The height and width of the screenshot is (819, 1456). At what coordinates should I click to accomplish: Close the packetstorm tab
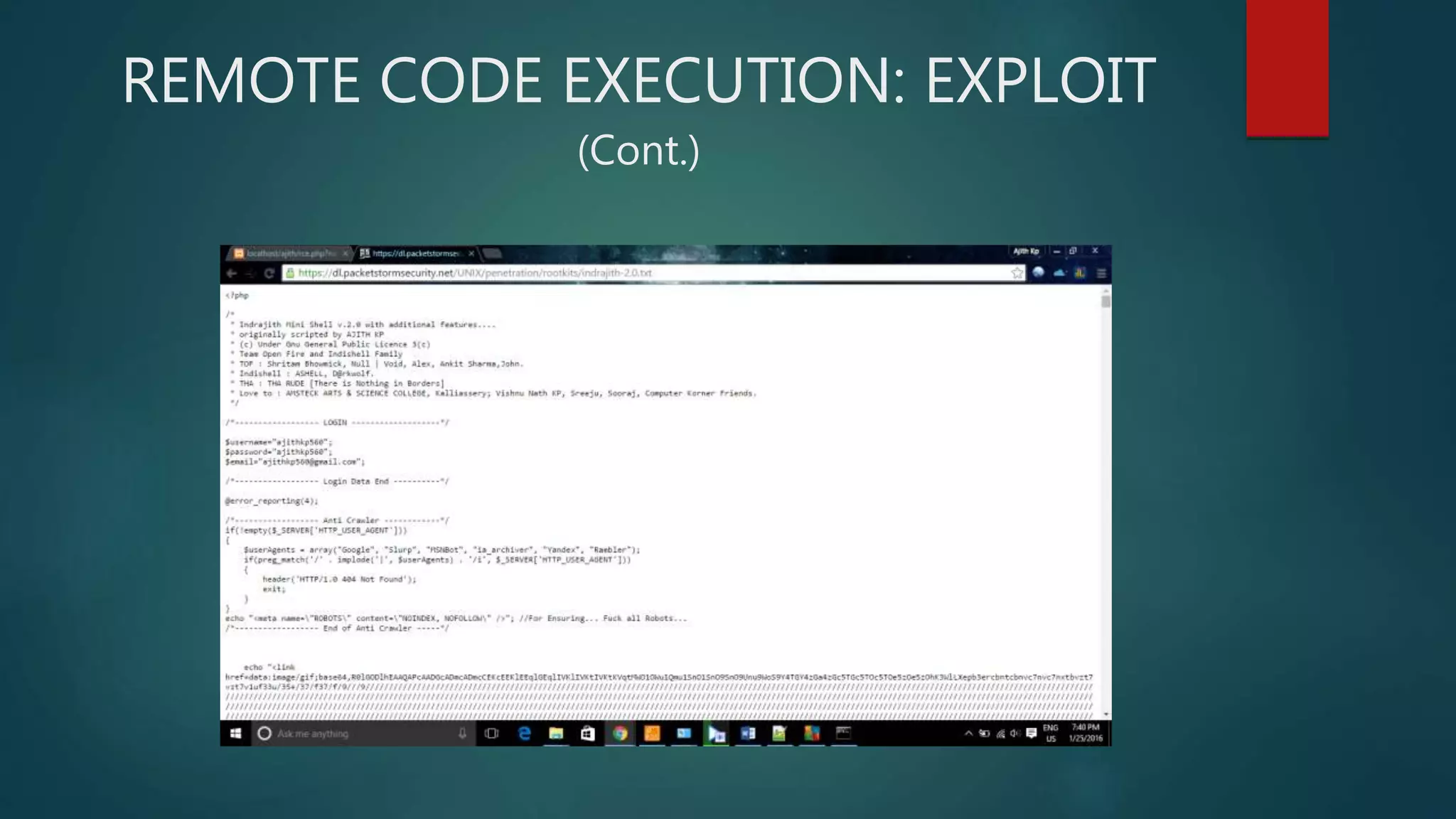click(471, 253)
